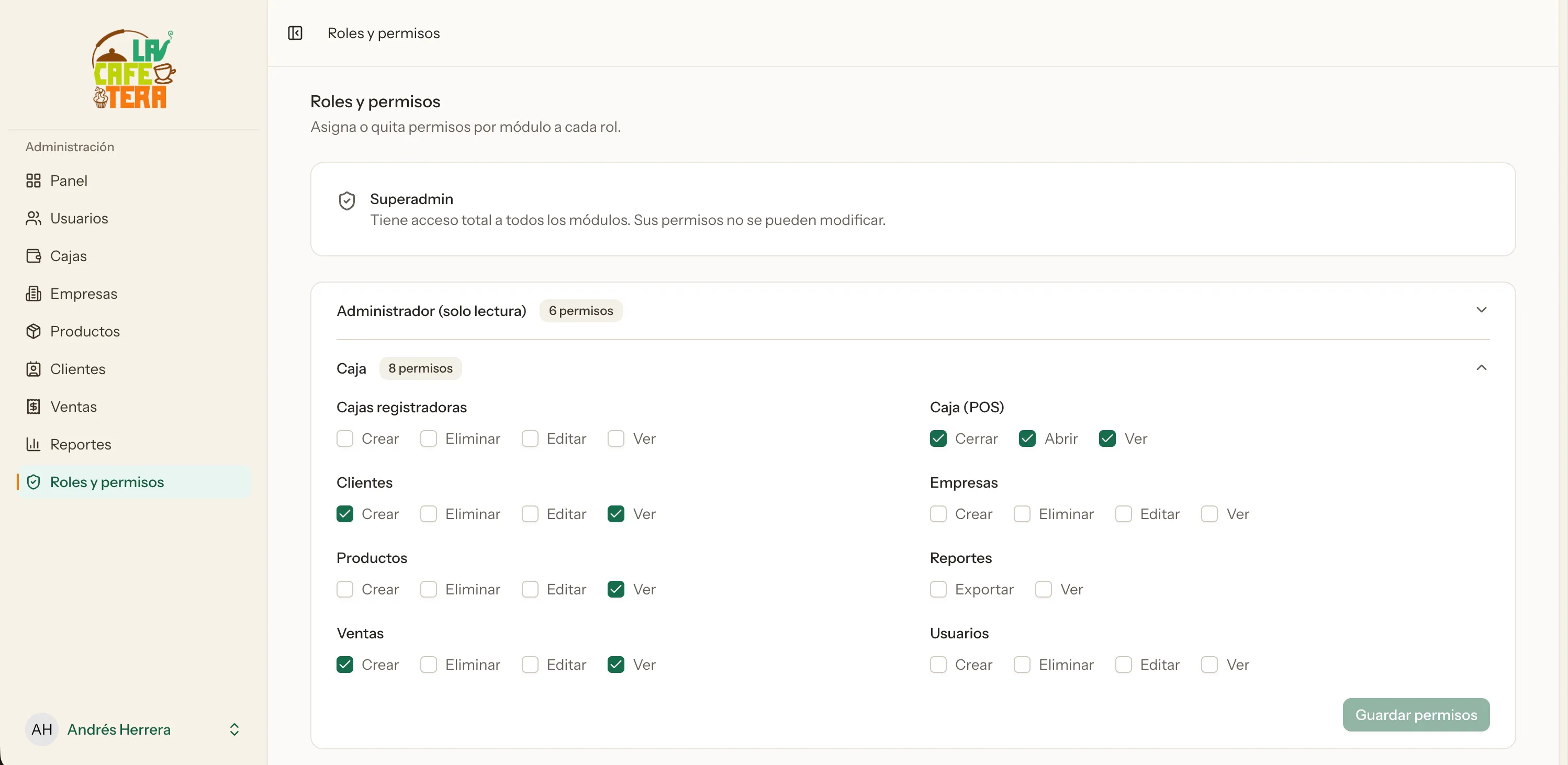Check Editar under Ventas
Image resolution: width=1568 pixels, height=765 pixels.
click(x=530, y=665)
